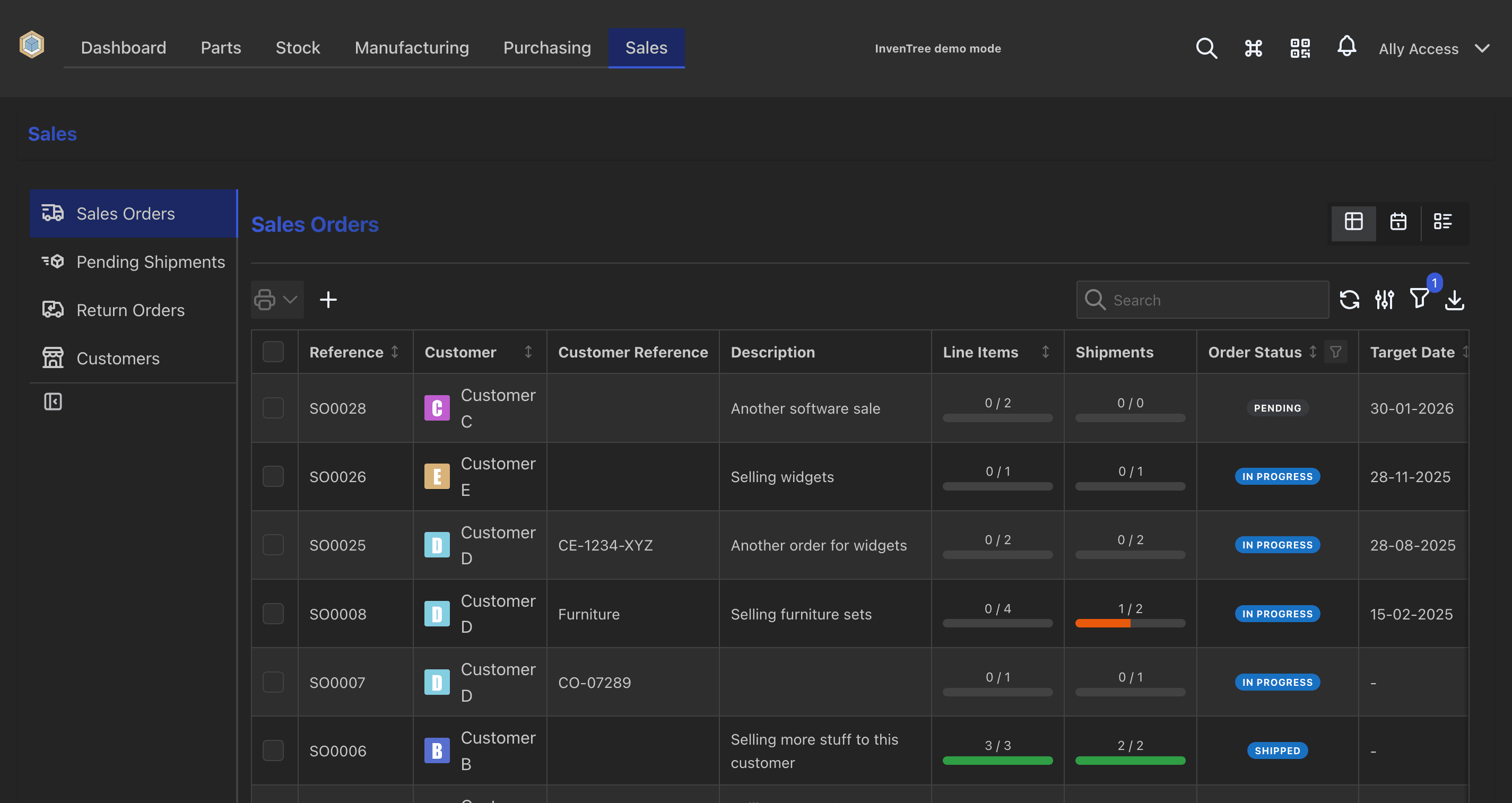Expand the Ally Access user menu
This screenshot has height=803, width=1512.
1434,48
